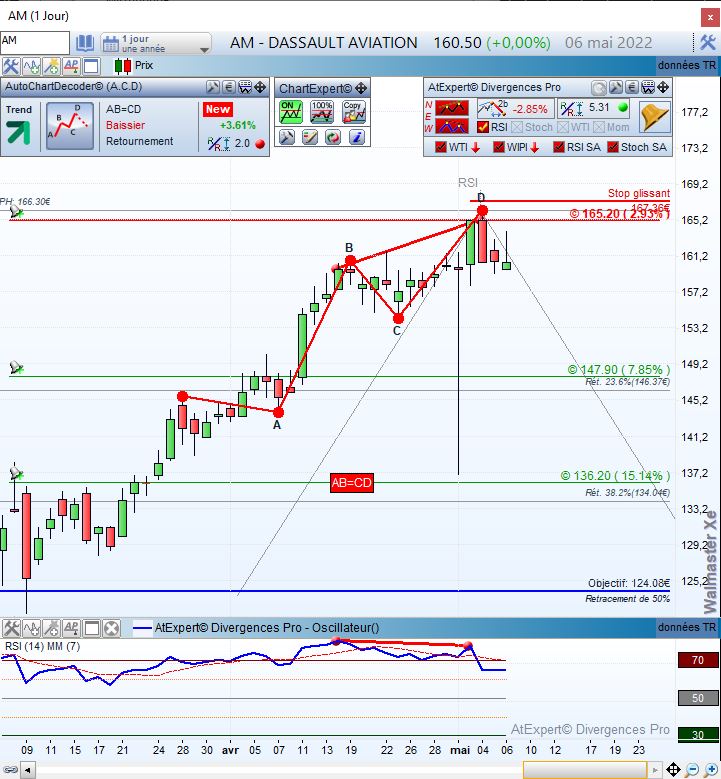721x779 pixels.
Task: Click ChartExpert Copy chart button
Action: pos(354,112)
